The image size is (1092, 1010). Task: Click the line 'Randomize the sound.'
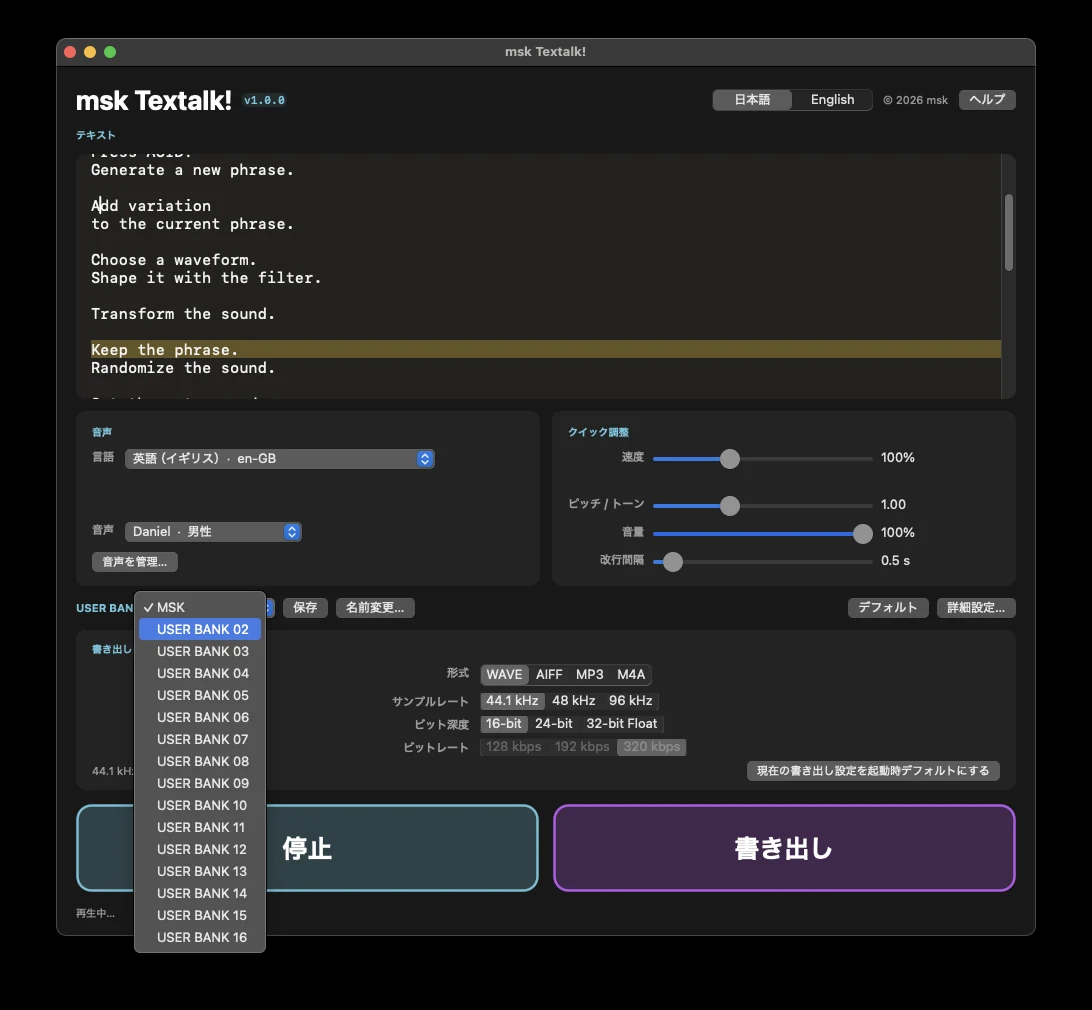tap(183, 368)
